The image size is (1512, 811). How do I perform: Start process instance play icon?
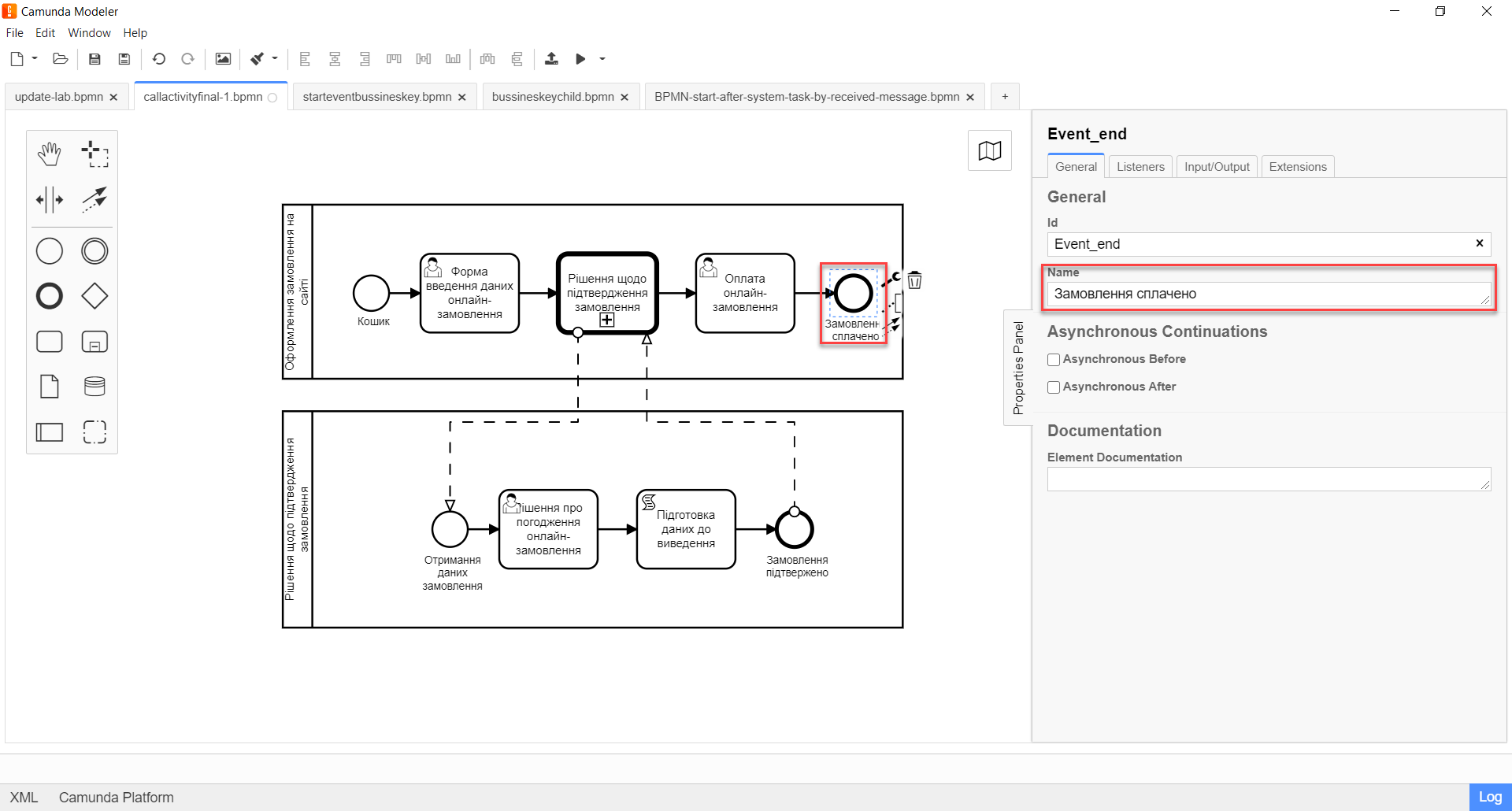580,59
